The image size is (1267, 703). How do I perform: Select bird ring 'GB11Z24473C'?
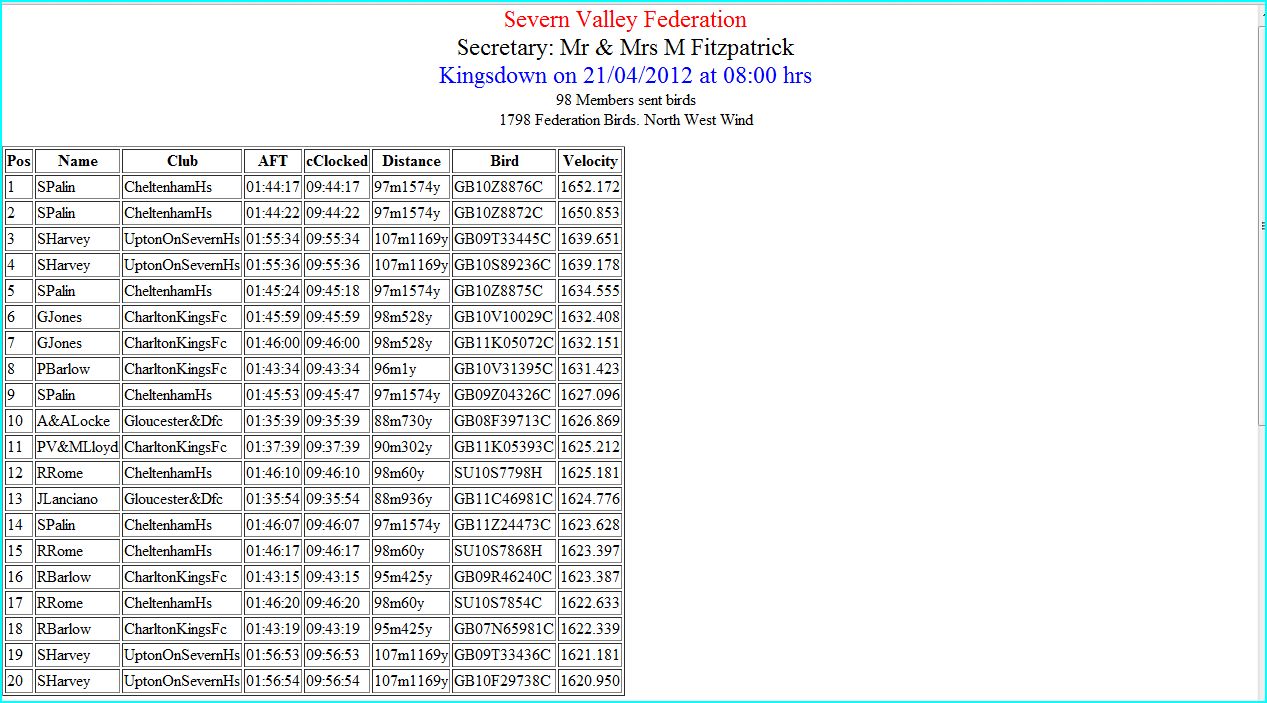[505, 525]
